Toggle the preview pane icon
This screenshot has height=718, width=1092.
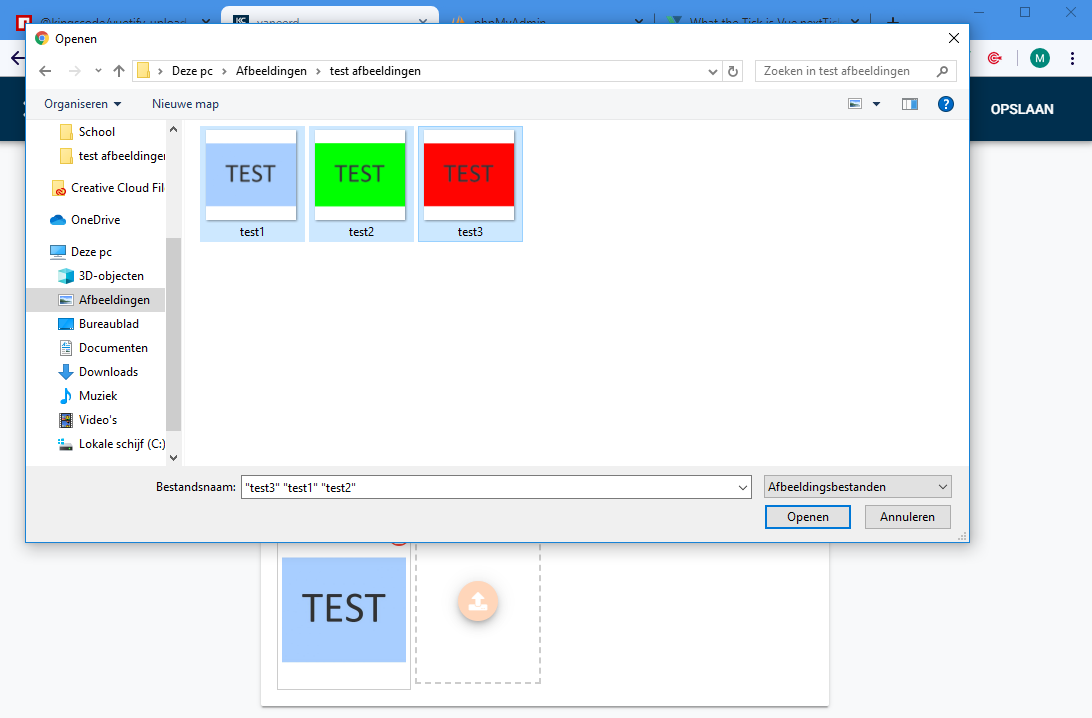909,103
